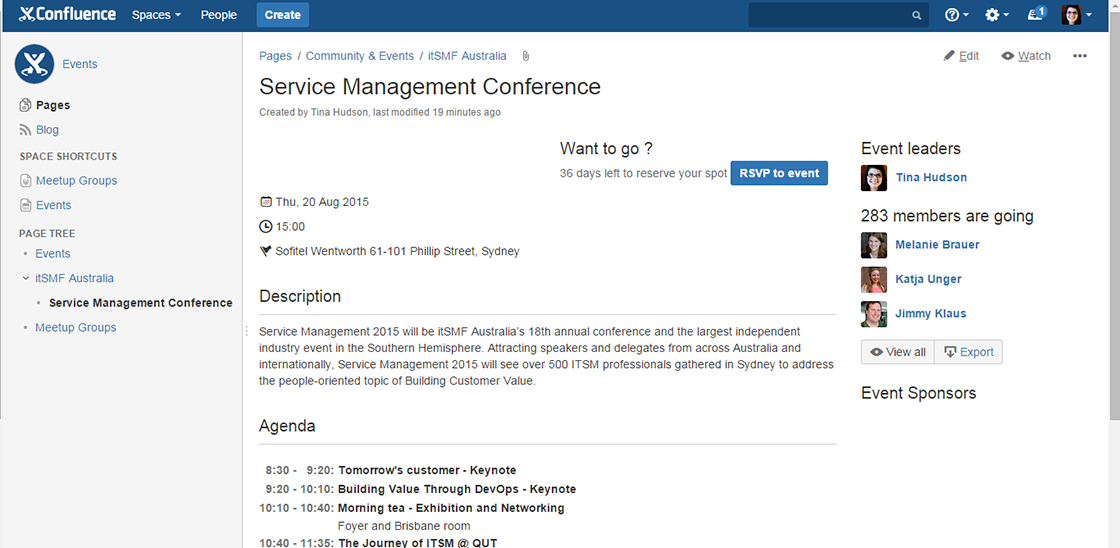
Task: Click itSMF Australia breadcrumb link
Action: click(467, 56)
